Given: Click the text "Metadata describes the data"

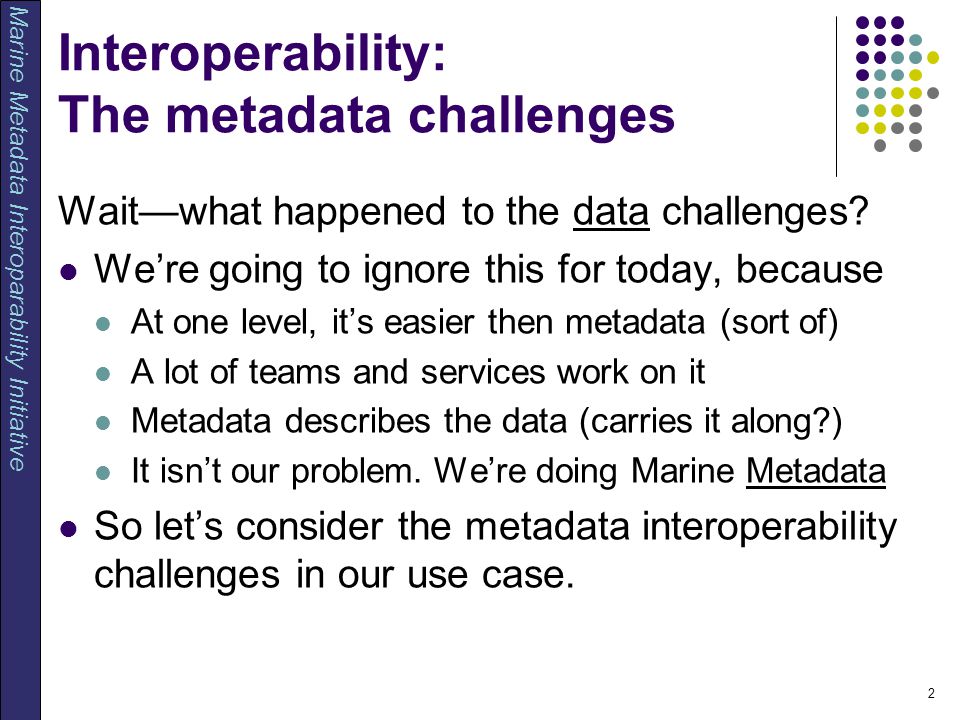Looking at the screenshot, I should click(x=349, y=421).
